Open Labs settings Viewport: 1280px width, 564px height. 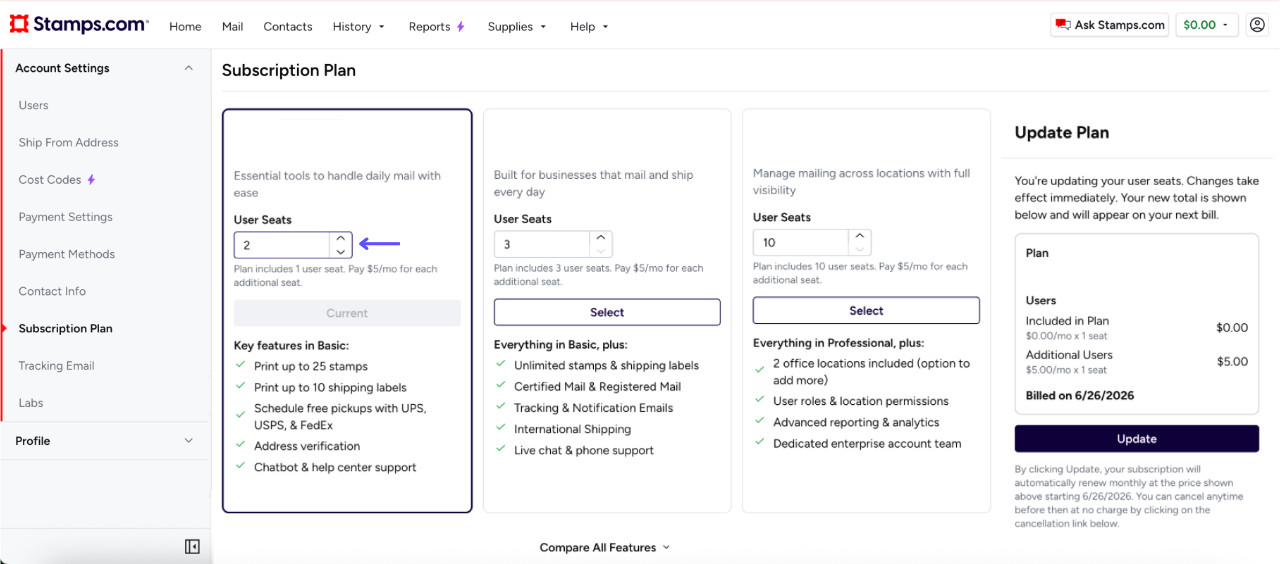31,403
